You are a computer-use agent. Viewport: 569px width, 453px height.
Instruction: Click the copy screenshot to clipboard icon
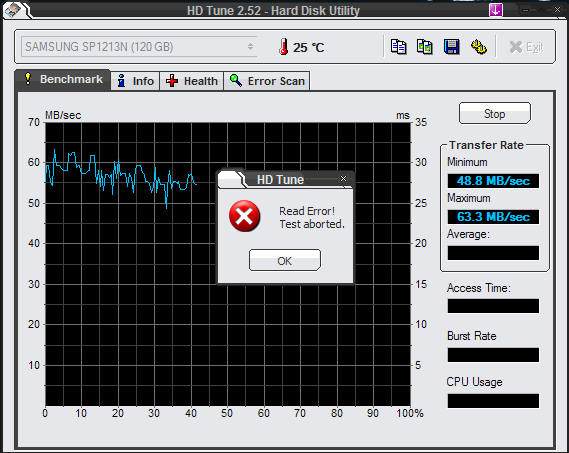click(x=425, y=47)
